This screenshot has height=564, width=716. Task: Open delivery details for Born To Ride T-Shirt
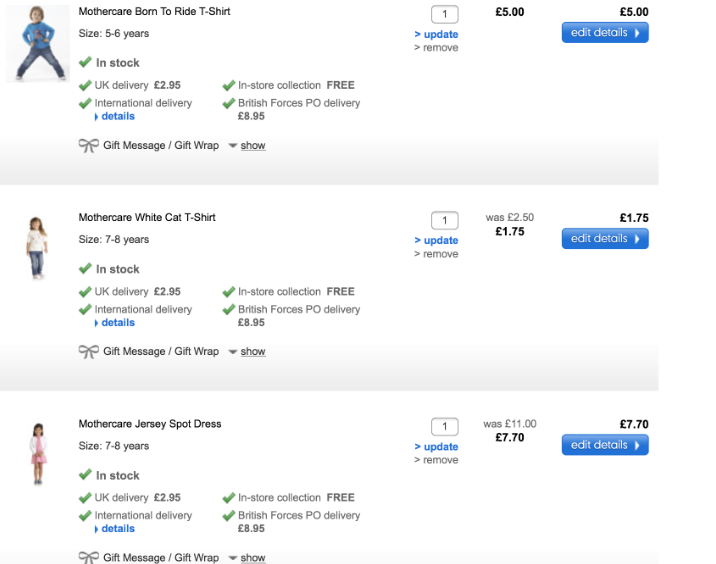tap(117, 117)
